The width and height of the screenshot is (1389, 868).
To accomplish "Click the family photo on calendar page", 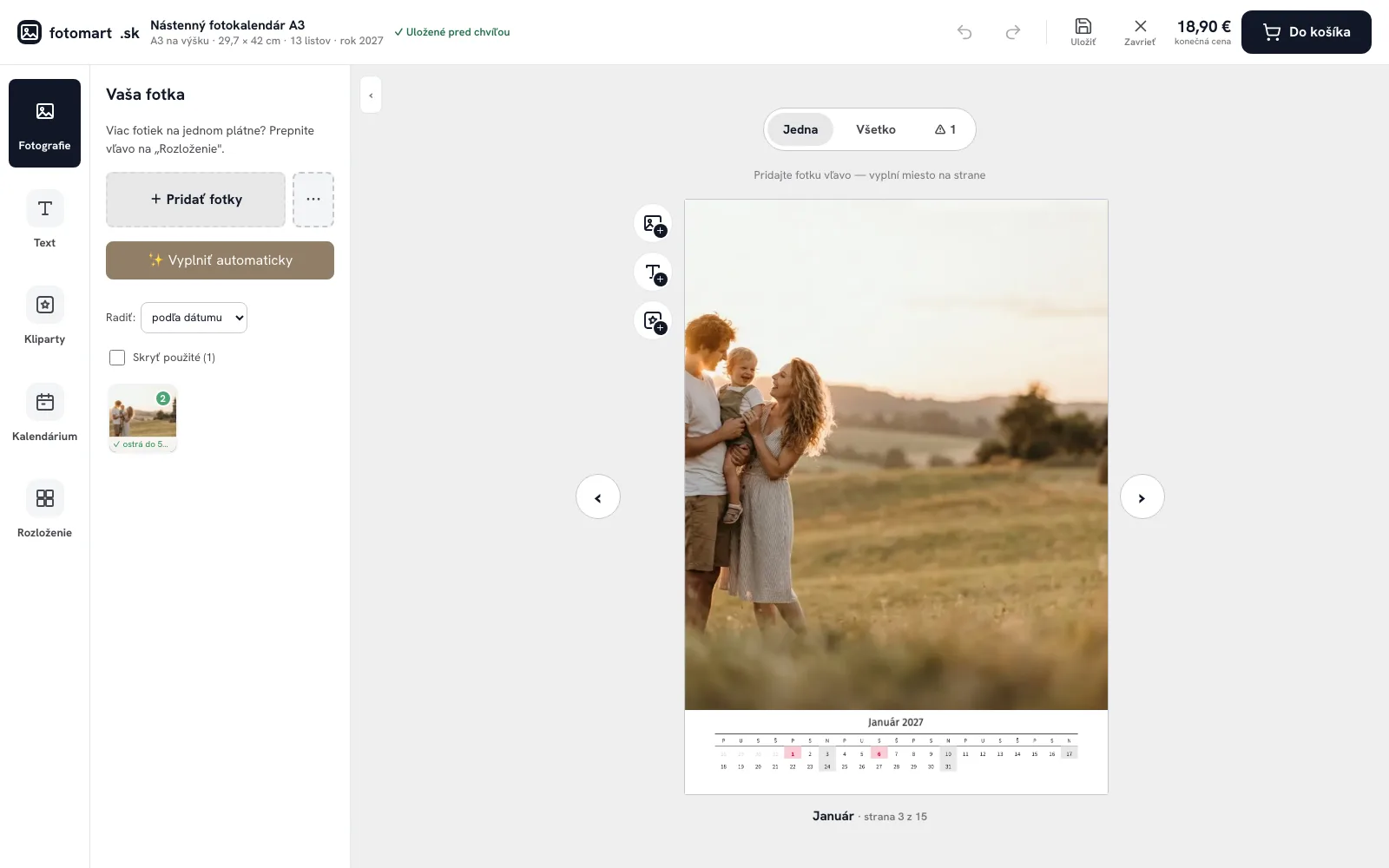I will click(x=896, y=455).
